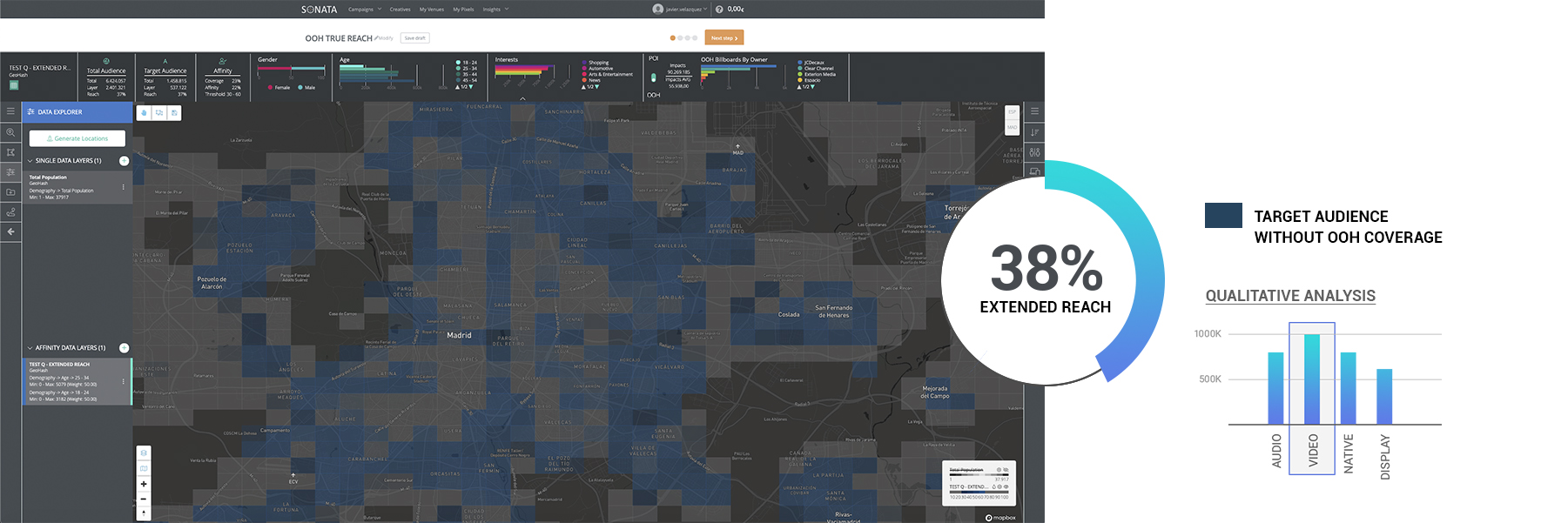Toggle 25 - 34 age legend item
The image size is (1568, 523).
pyautogui.click(x=467, y=69)
